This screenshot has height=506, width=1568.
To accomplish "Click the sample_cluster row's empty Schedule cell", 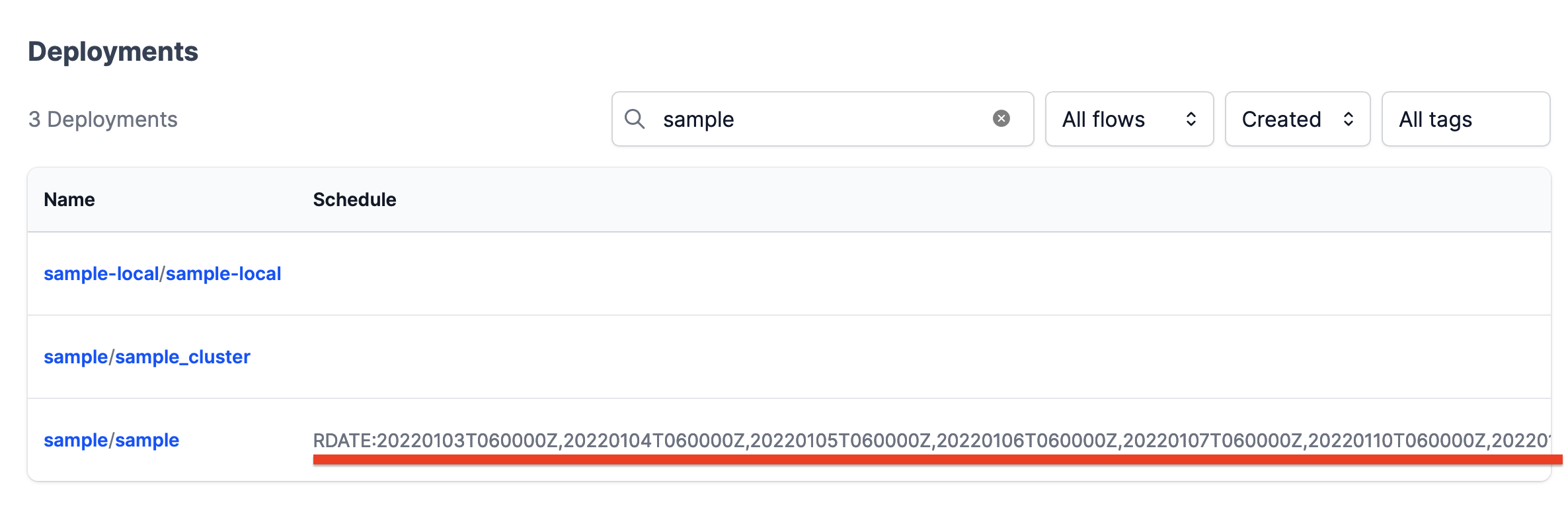I will 595,357.
